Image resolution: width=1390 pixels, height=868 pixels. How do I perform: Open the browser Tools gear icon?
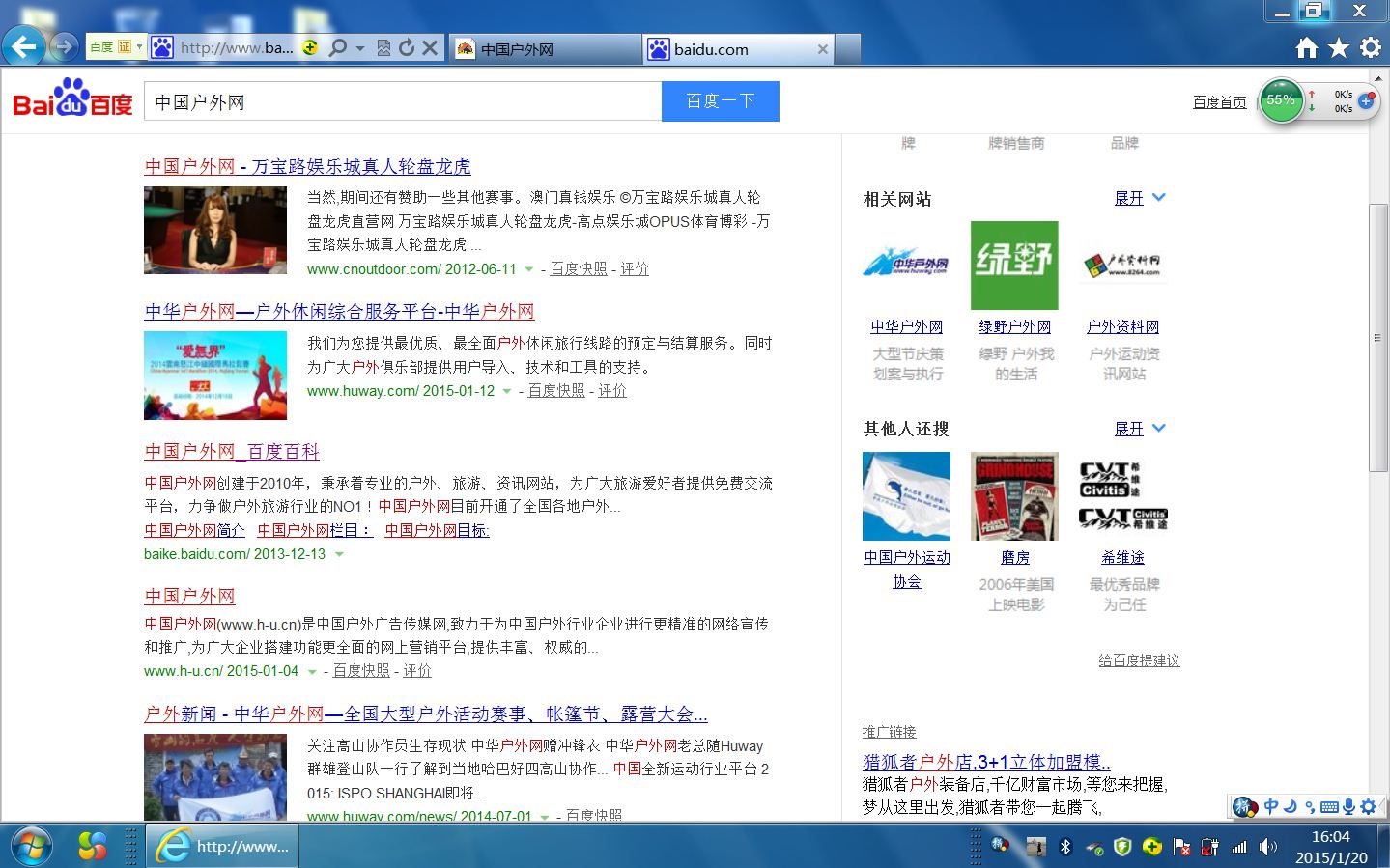click(1370, 47)
